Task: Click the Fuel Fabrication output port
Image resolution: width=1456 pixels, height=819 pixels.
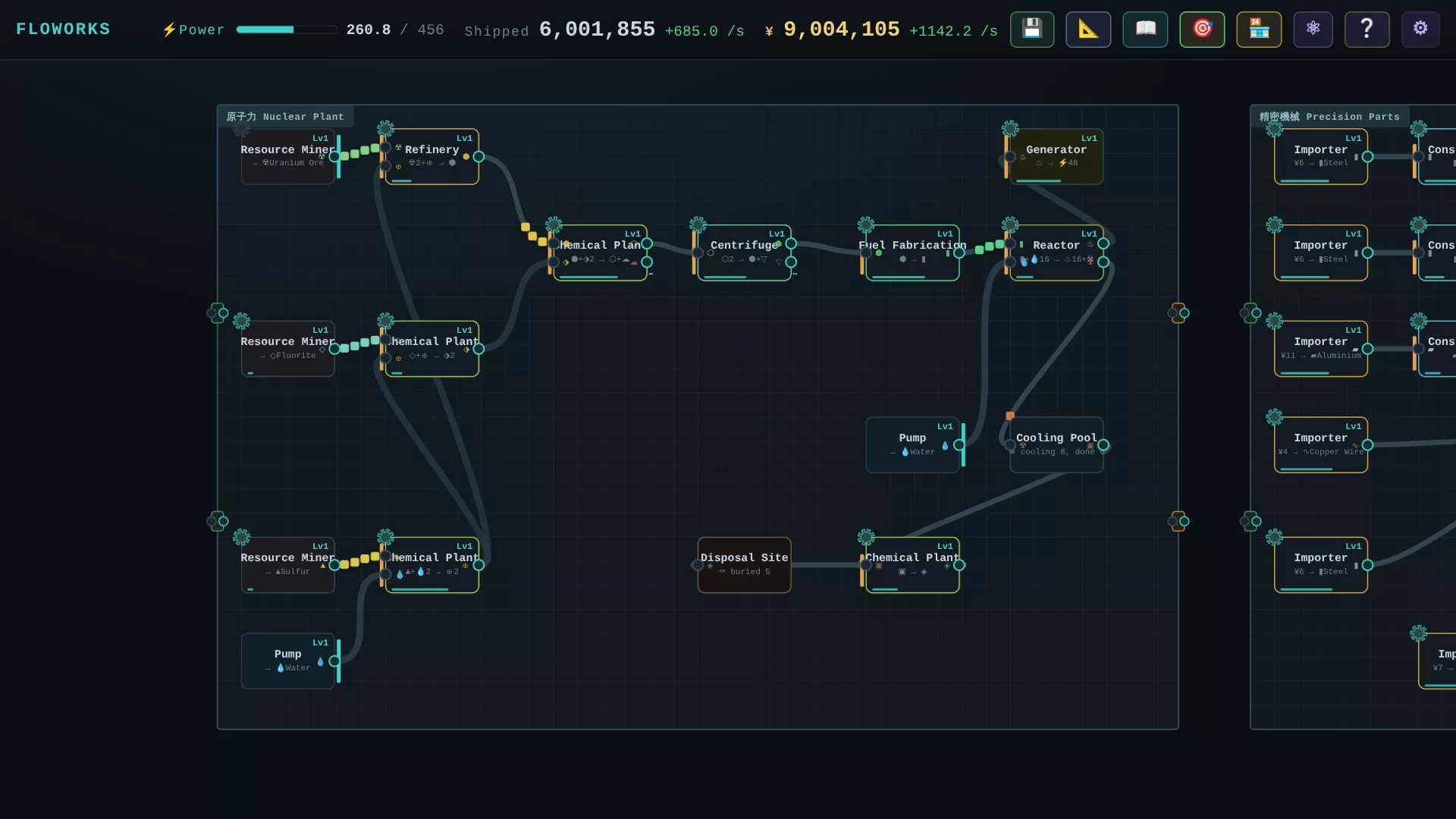Action: [x=959, y=253]
